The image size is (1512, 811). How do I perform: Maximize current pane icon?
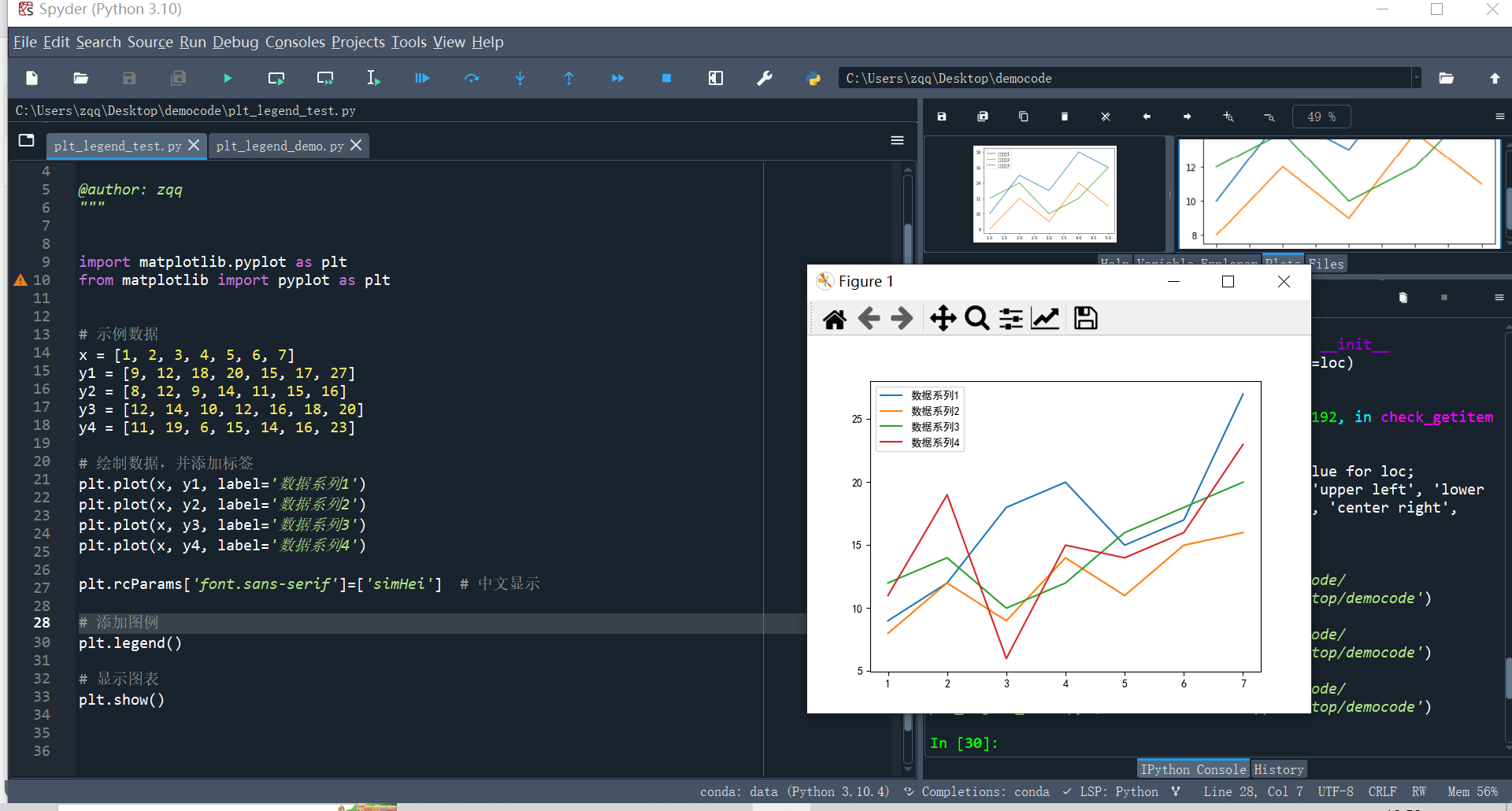pos(716,78)
